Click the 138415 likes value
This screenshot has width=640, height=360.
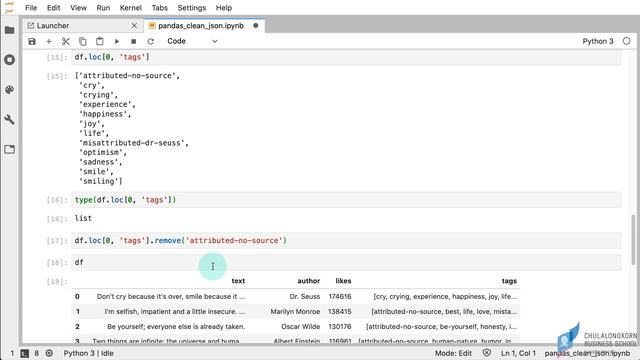click(x=340, y=312)
